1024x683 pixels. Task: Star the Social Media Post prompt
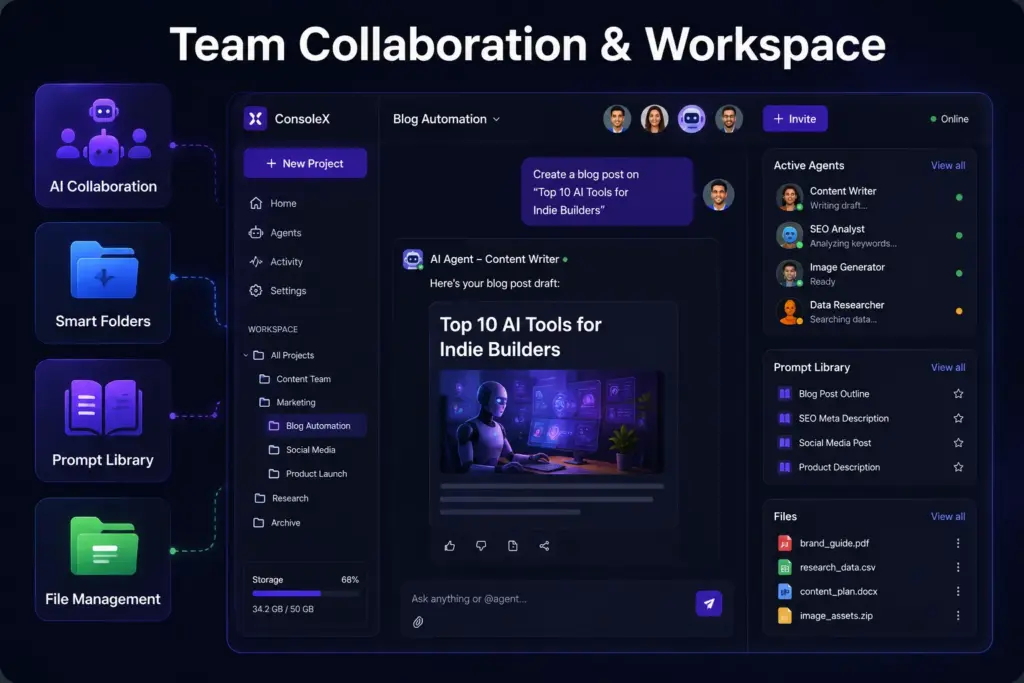958,443
